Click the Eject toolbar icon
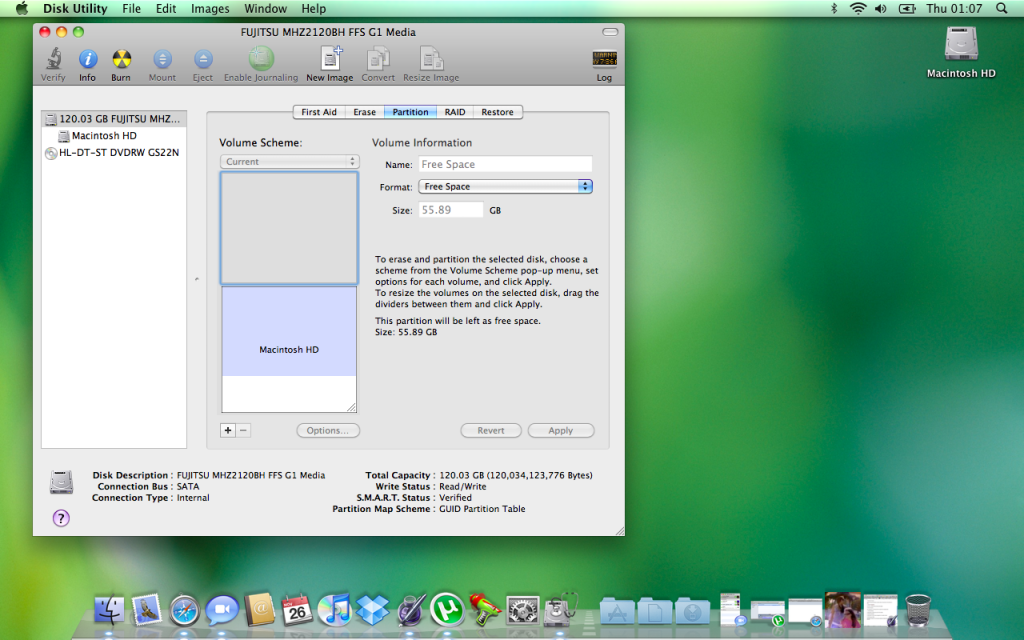1024x640 pixels. point(203,59)
